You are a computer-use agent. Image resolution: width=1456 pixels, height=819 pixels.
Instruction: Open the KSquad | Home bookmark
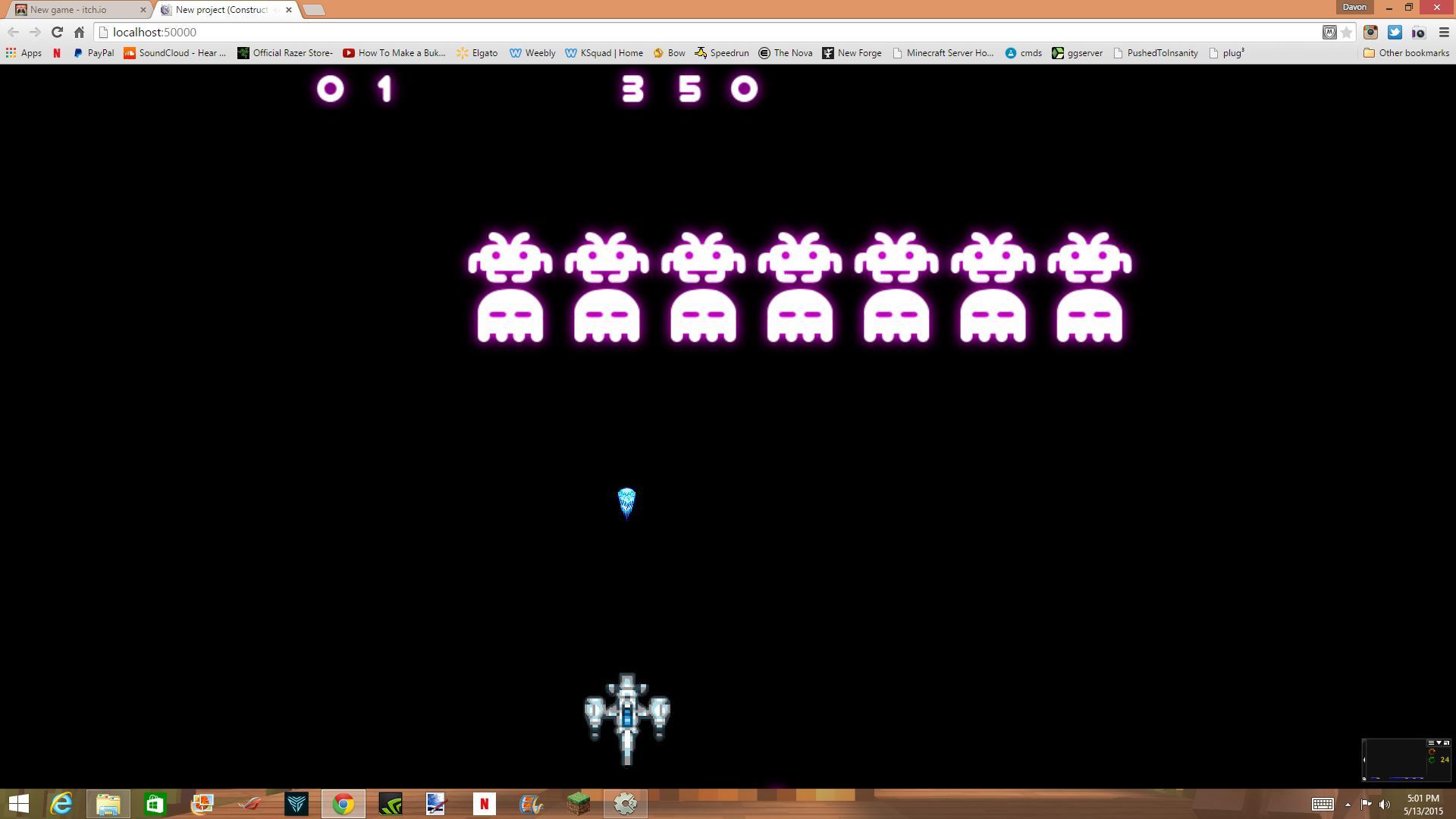point(604,53)
